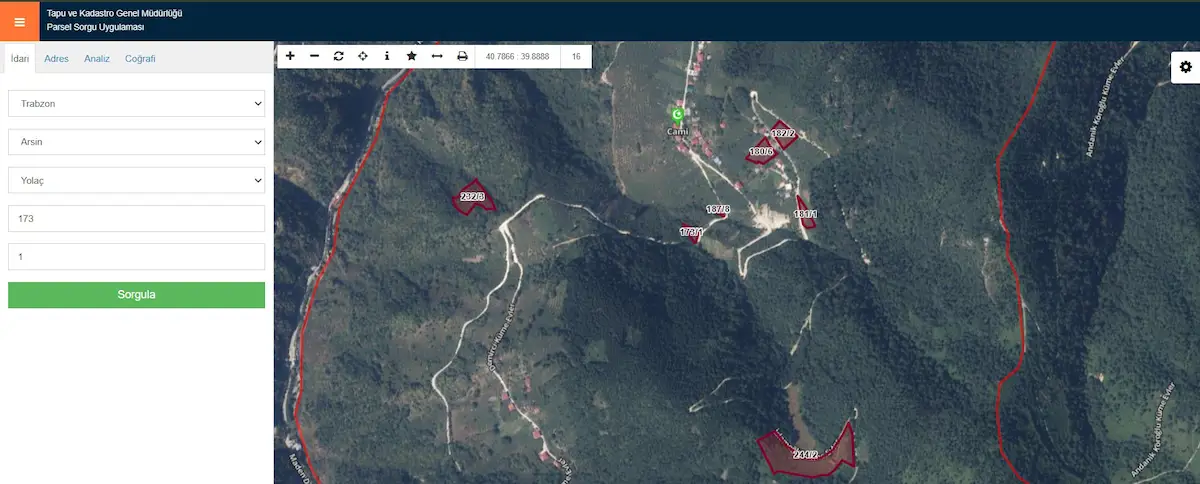The height and width of the screenshot is (484, 1200).
Task: Activate the locate crosshair tool
Action: click(x=362, y=56)
